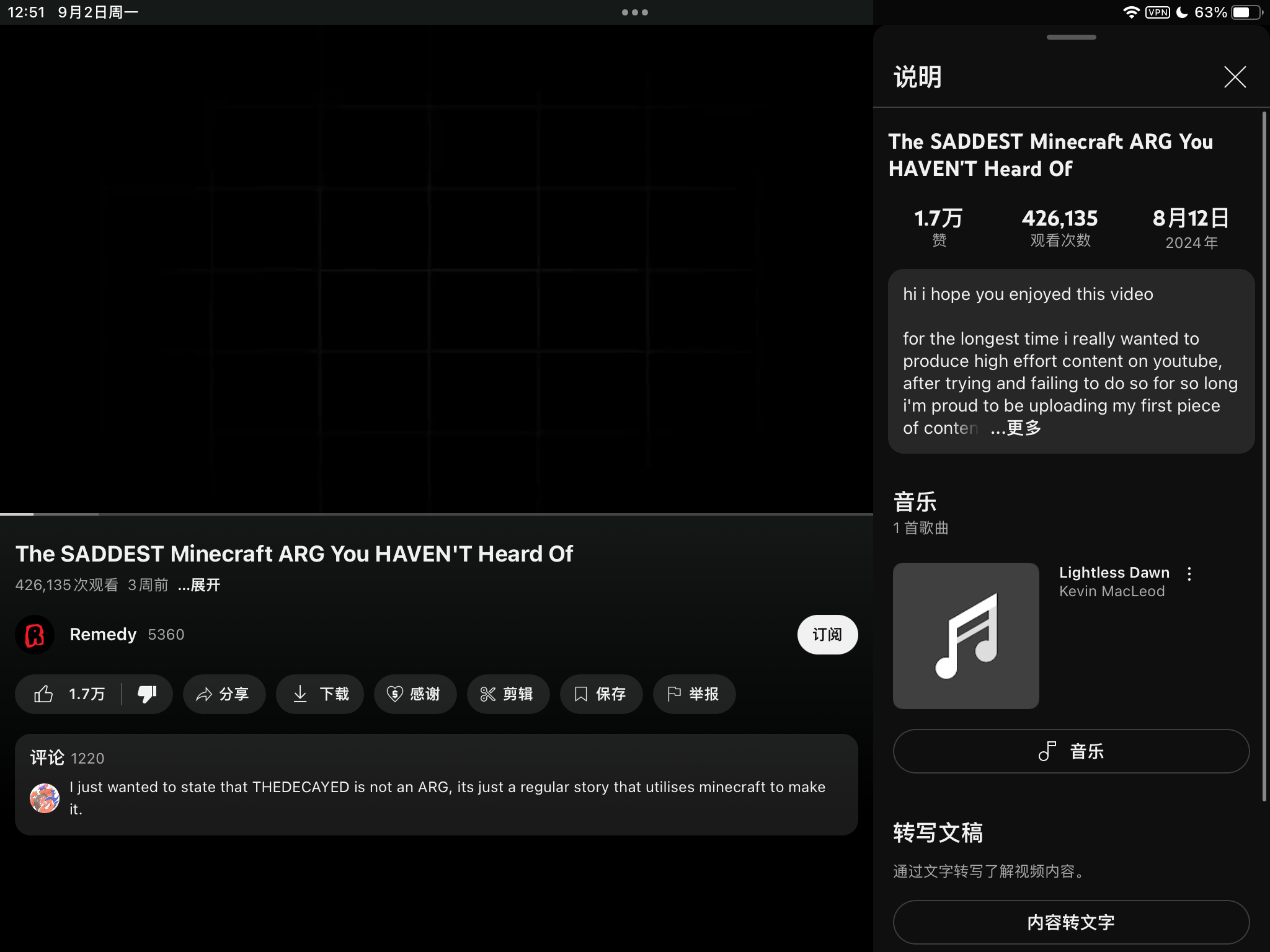This screenshot has width=1270, height=952.
Task: Show transcript via 内容转文字 button
Action: pyautogui.click(x=1071, y=922)
